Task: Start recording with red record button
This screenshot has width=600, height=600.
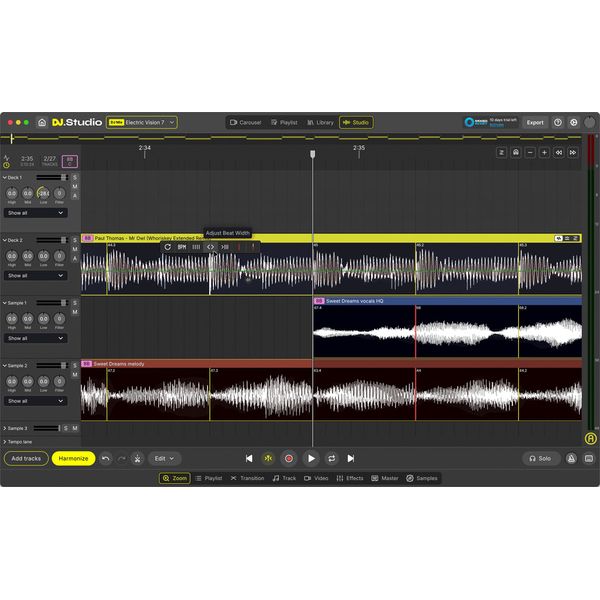Action: (x=289, y=458)
